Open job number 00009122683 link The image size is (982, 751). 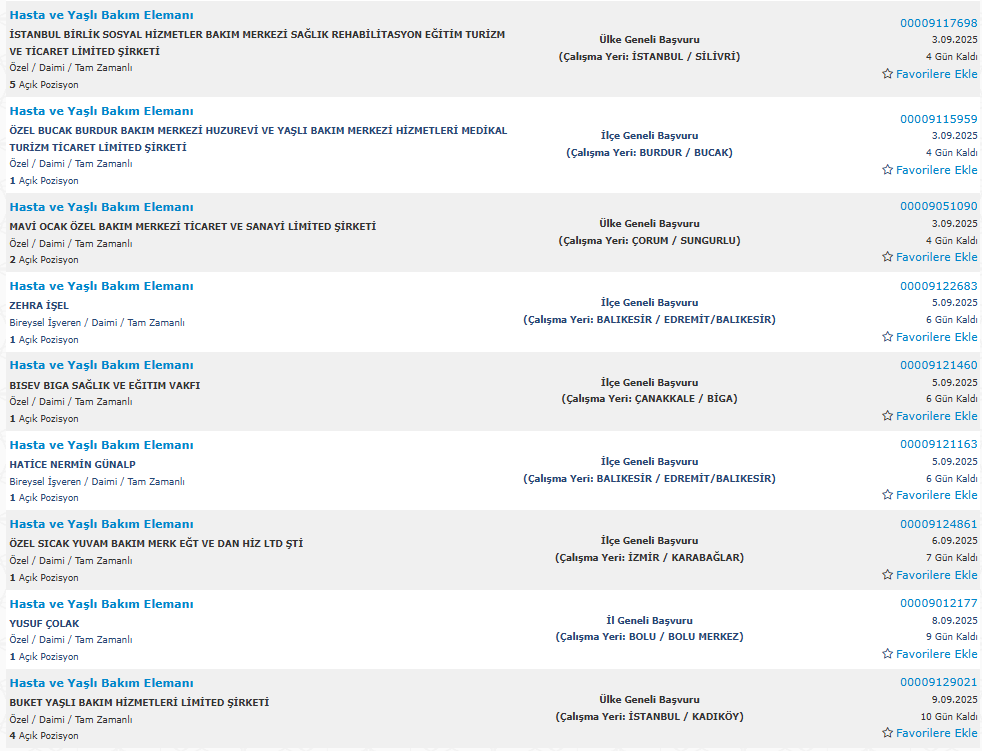point(939,286)
